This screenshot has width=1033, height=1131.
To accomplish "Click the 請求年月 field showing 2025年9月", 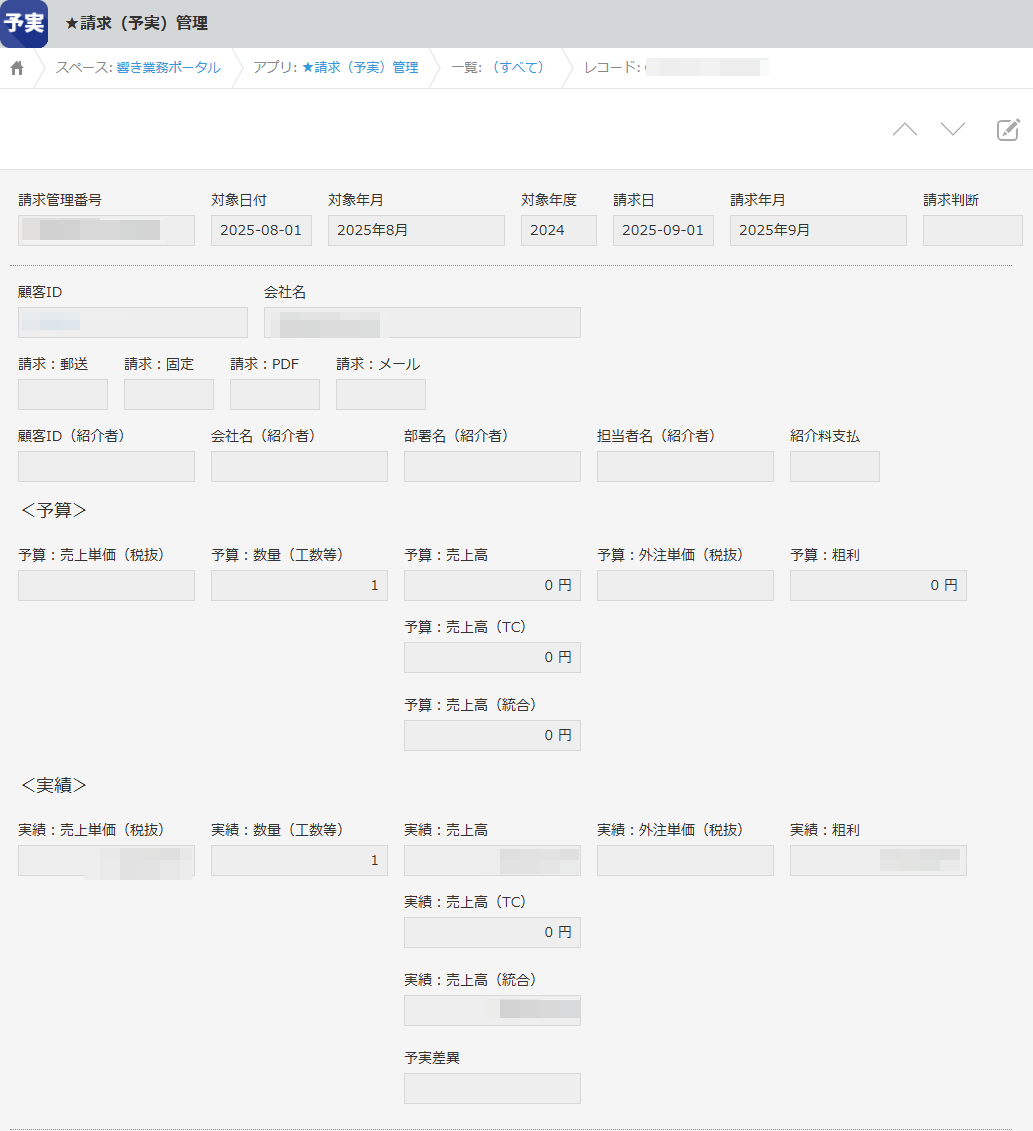I will (x=818, y=231).
